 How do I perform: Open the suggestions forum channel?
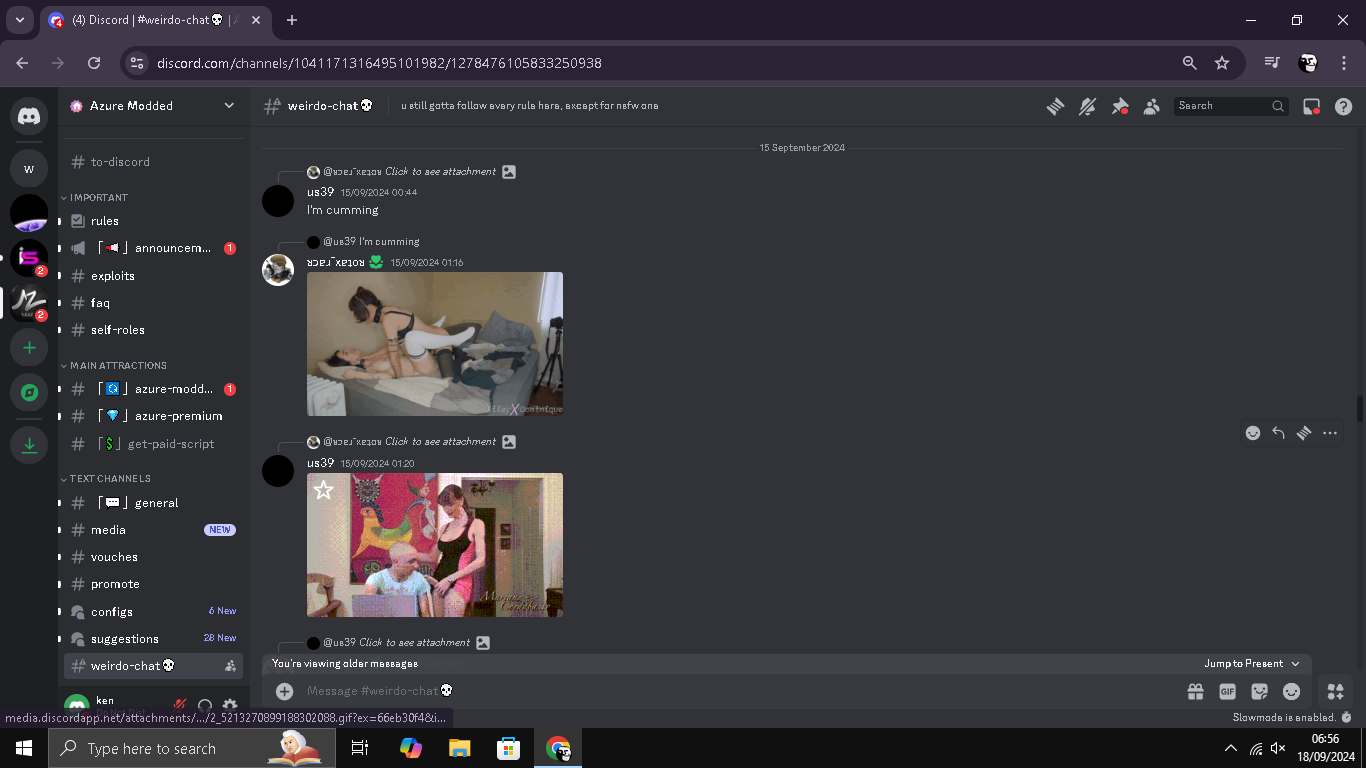(153, 639)
